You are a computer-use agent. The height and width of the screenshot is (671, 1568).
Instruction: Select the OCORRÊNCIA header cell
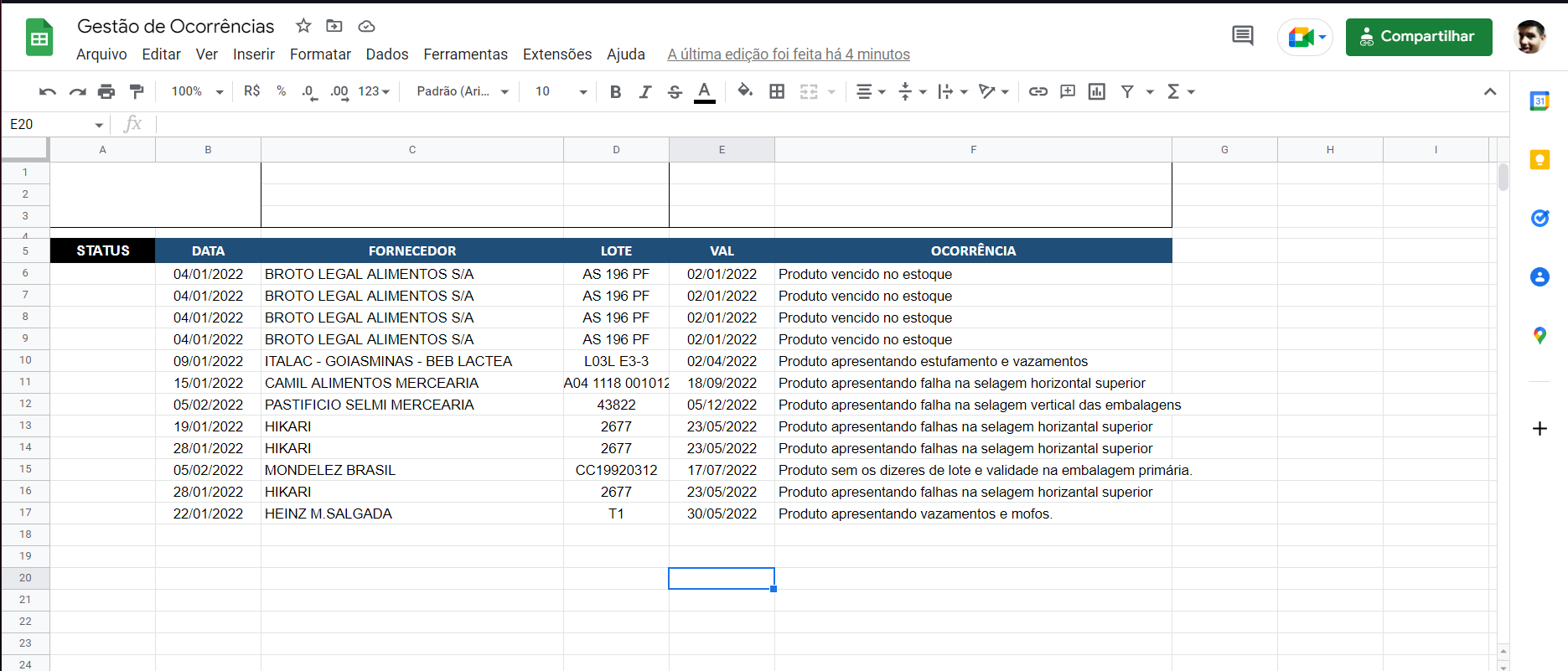(973, 250)
